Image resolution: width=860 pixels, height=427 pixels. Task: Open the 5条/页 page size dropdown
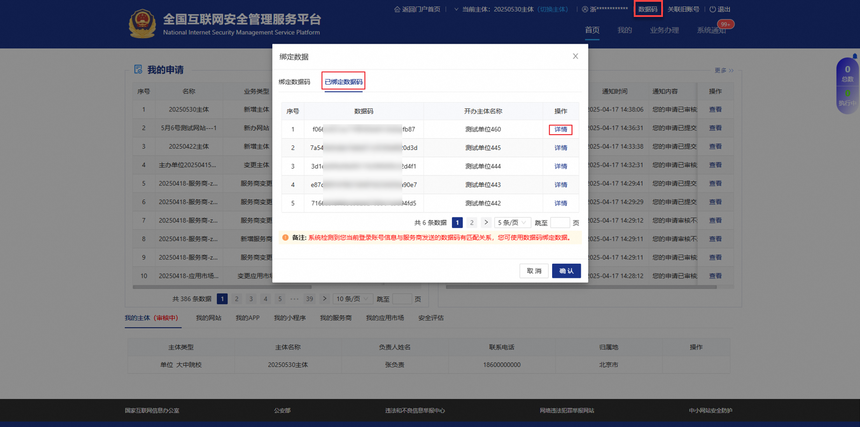[x=513, y=222]
